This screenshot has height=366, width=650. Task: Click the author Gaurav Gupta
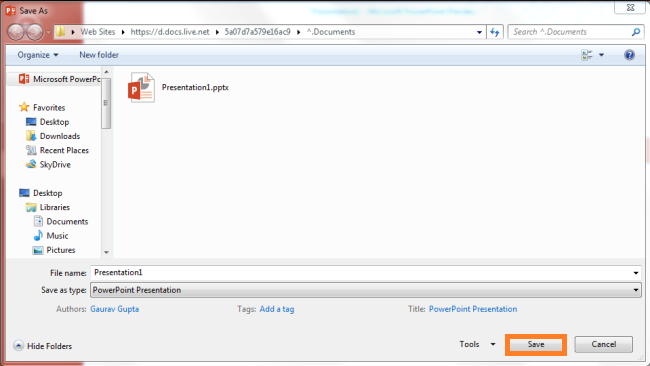click(x=114, y=309)
